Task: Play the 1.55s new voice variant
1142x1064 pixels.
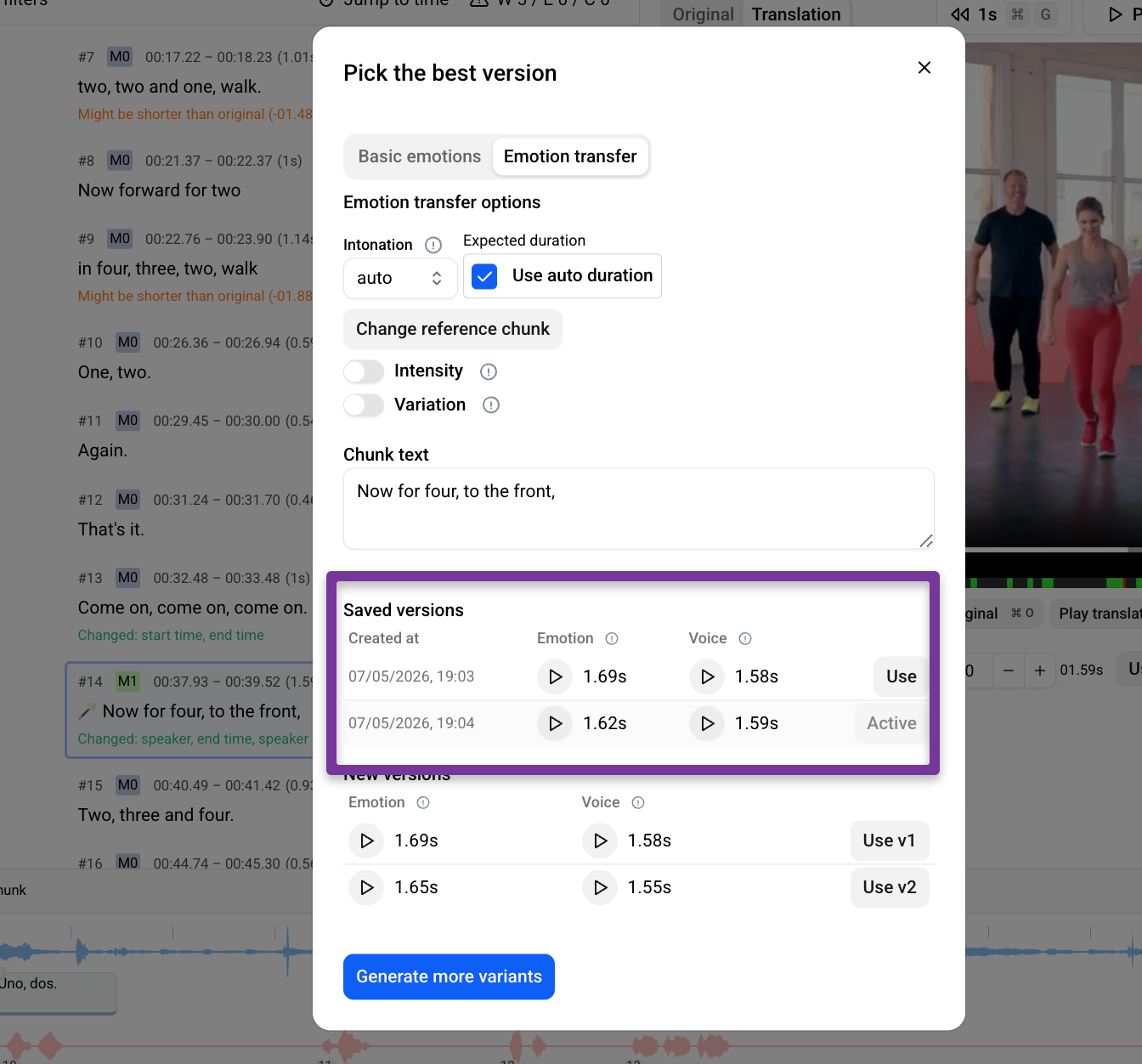Action: [600, 887]
